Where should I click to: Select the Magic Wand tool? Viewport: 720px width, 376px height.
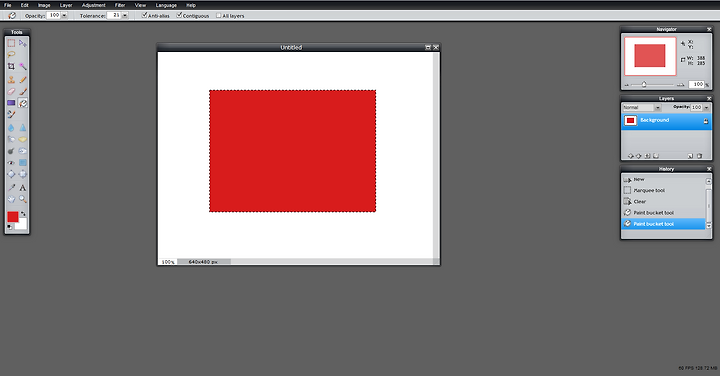click(22, 67)
